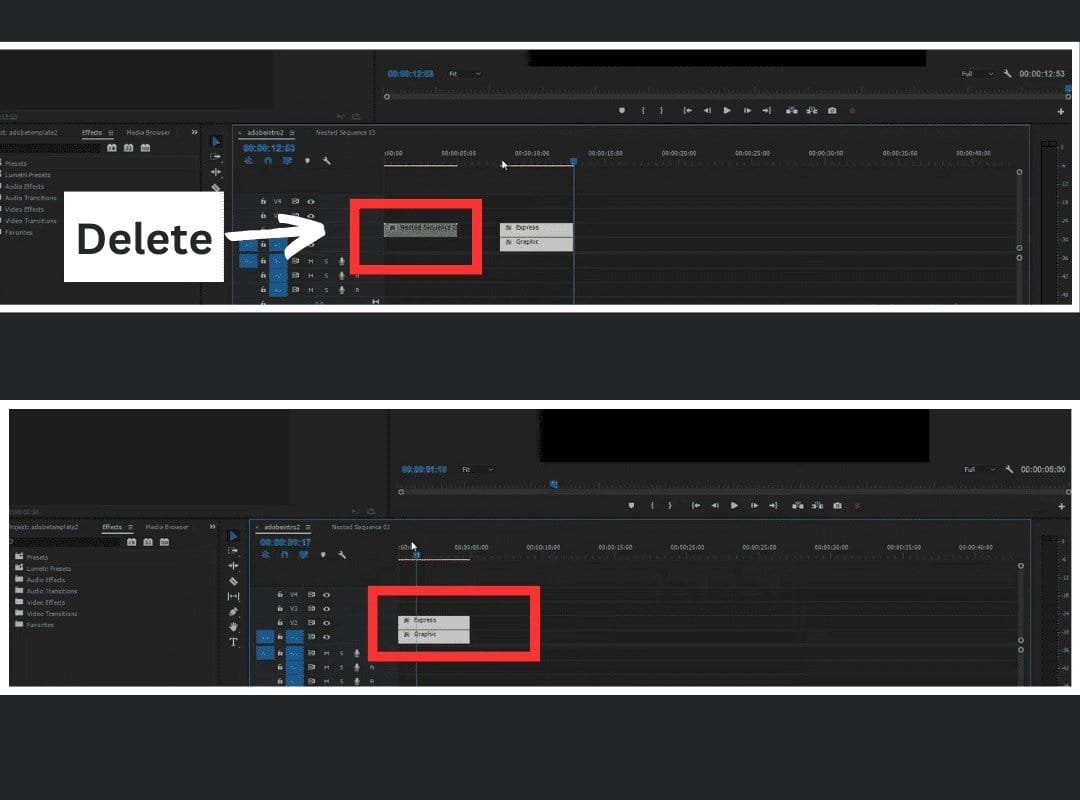The height and width of the screenshot is (800, 1080).
Task: Select the Ripple Edit tool in lower screenshot
Action: 233,565
